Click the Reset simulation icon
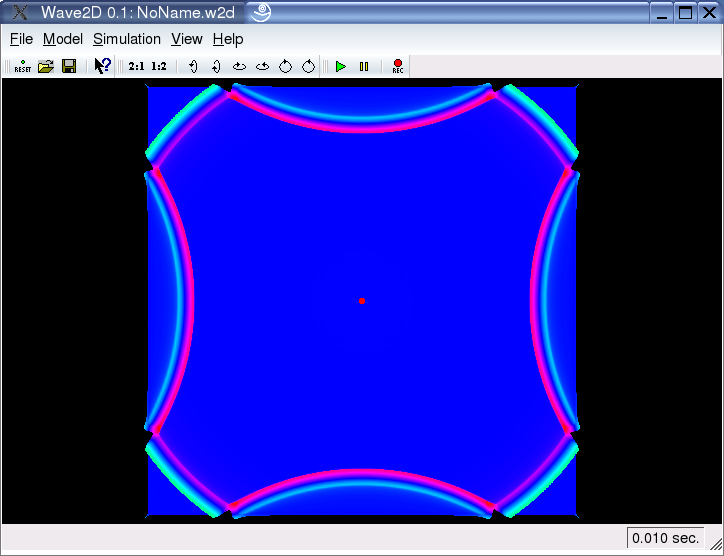 tap(22, 67)
